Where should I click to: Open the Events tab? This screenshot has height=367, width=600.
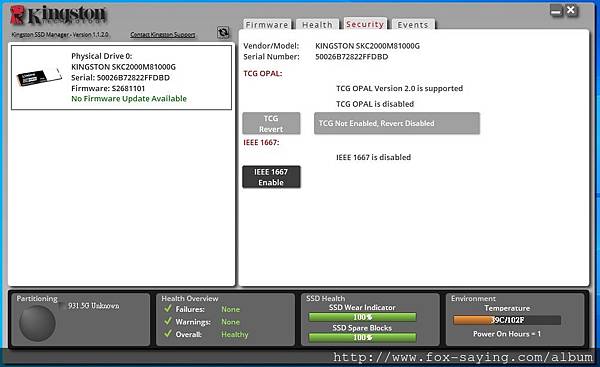413,24
